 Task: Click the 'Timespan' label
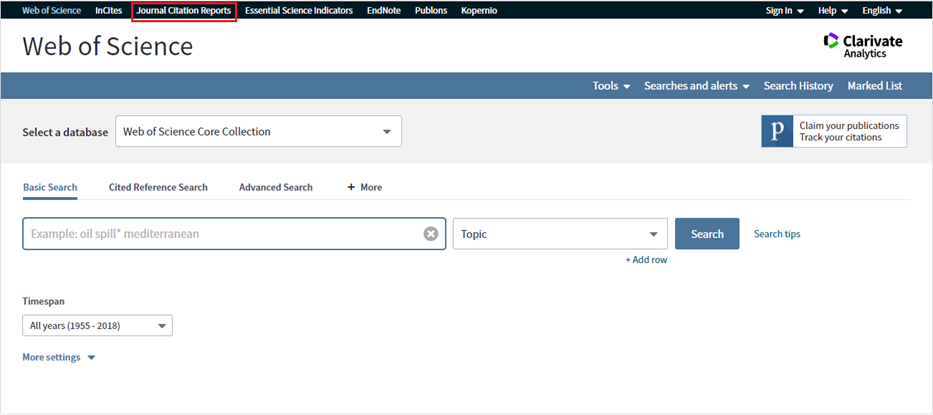[43, 301]
